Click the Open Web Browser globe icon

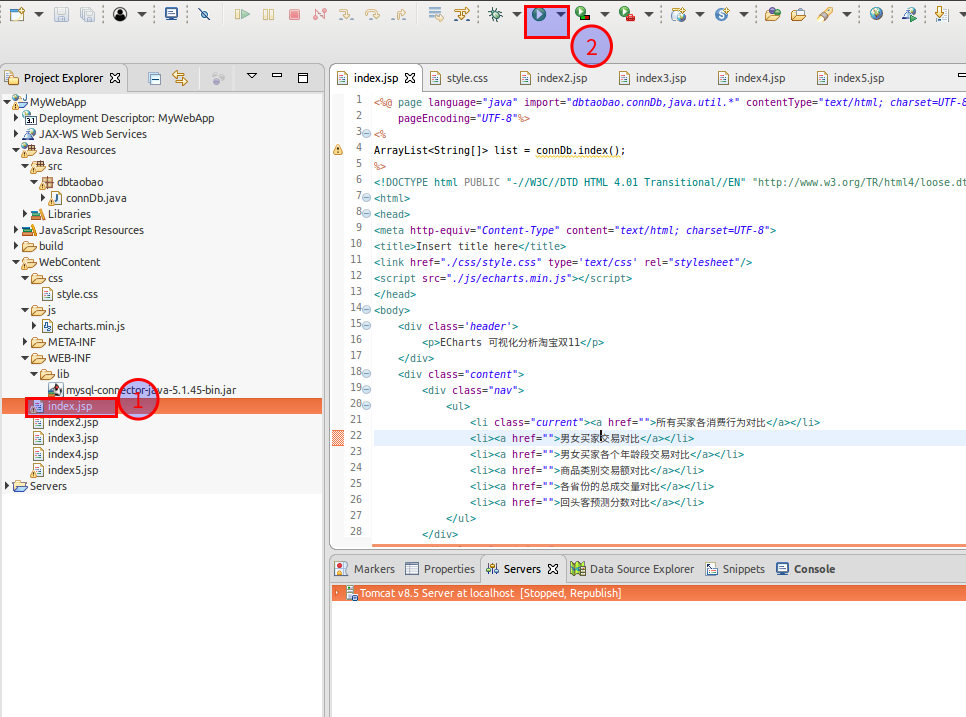[877, 15]
